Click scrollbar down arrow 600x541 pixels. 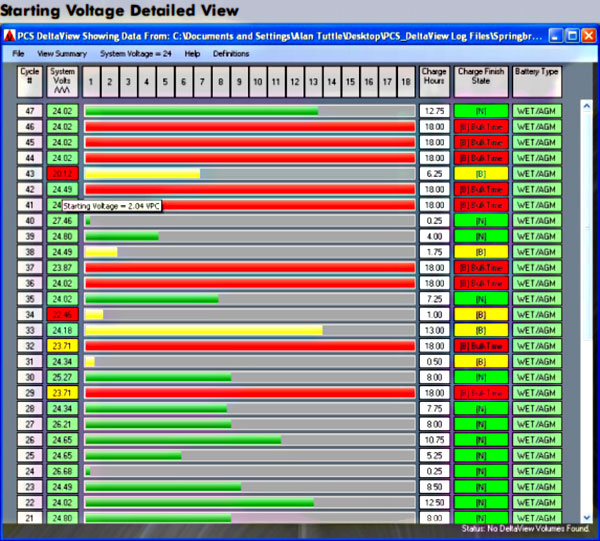coord(587,518)
